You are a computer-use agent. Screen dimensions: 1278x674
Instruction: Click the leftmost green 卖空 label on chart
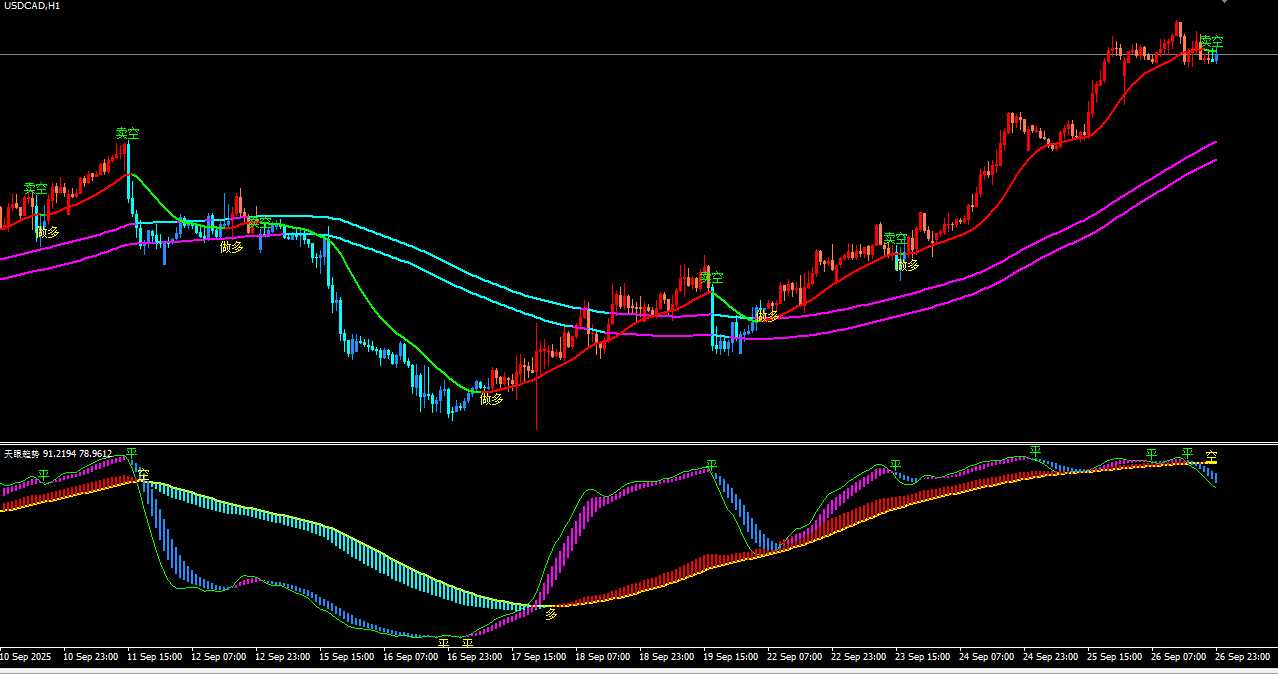pyautogui.click(x=35, y=188)
